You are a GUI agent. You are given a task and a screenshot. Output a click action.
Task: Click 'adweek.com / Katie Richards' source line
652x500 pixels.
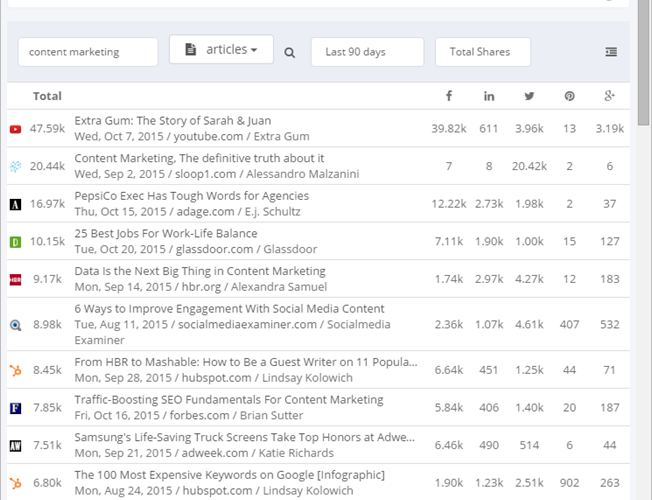[x=258, y=453]
